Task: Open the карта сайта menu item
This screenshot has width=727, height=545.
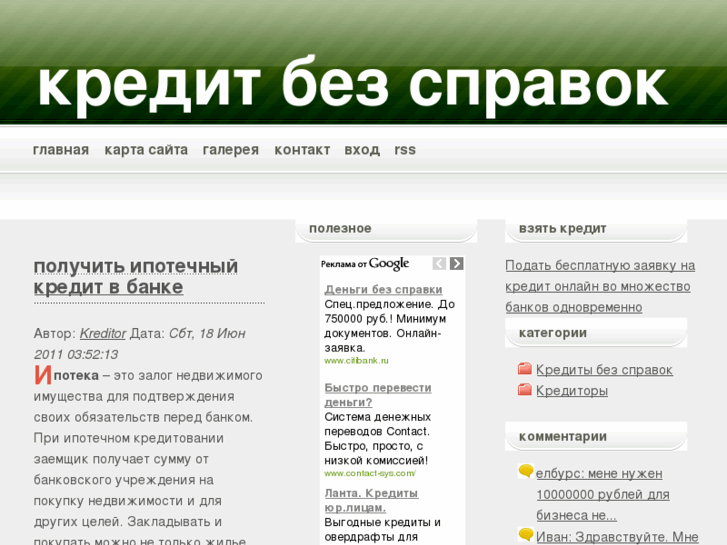Action: pyautogui.click(x=146, y=150)
